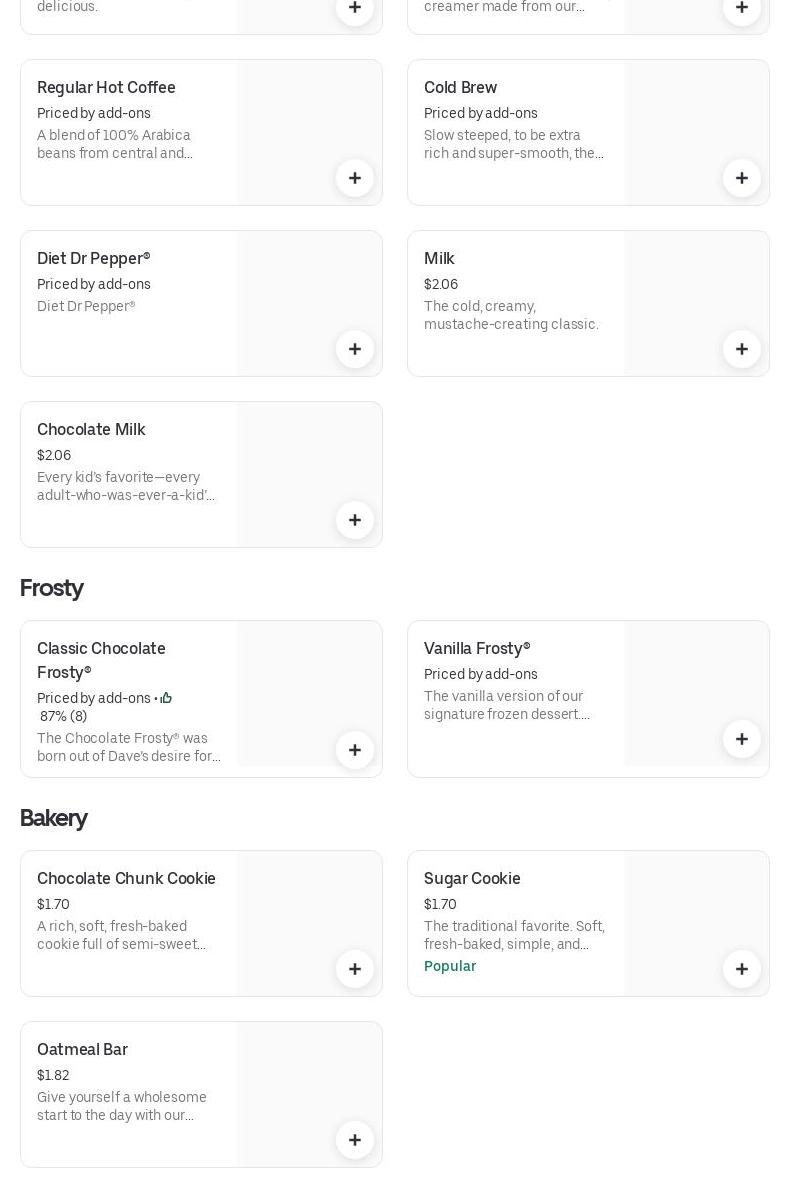Click plus button for Milk
The width and height of the screenshot is (804, 1193).
(x=742, y=349)
